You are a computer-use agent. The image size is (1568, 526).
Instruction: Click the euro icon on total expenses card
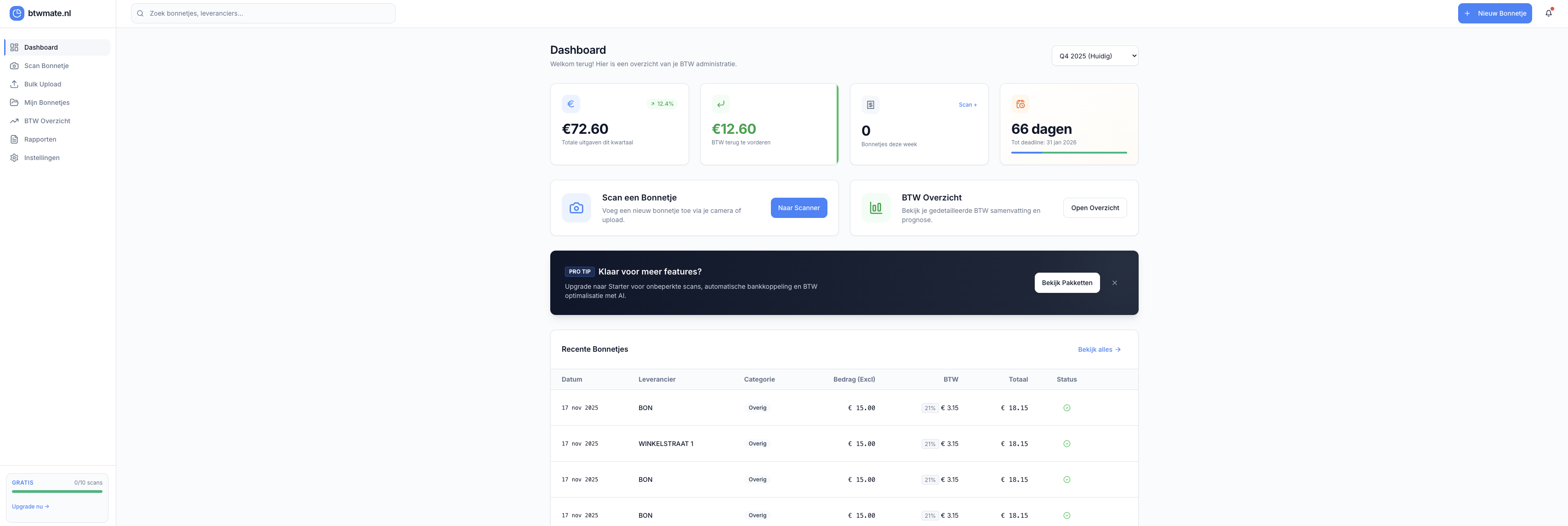570,104
